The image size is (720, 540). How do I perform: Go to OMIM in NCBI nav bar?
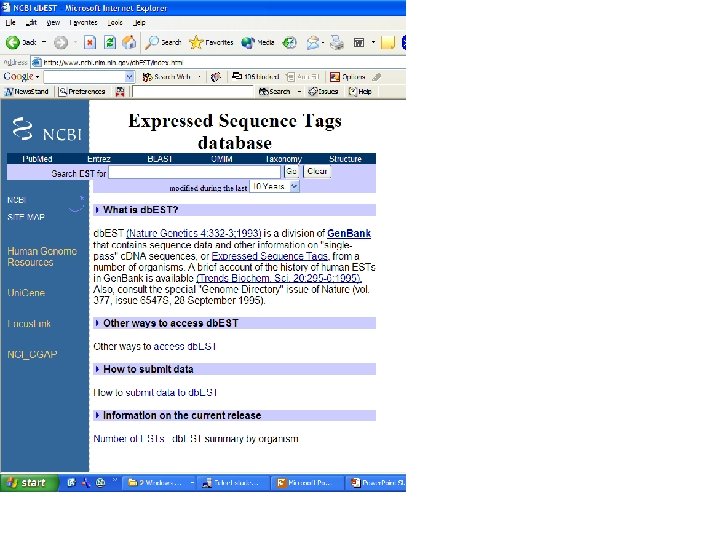(x=221, y=159)
